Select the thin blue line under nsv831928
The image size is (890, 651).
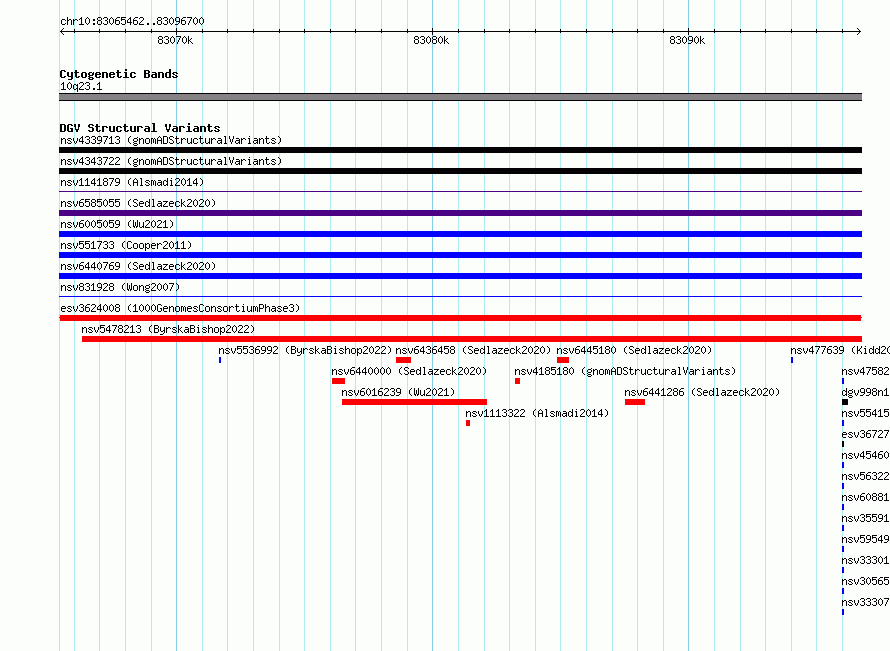[x=460, y=297]
